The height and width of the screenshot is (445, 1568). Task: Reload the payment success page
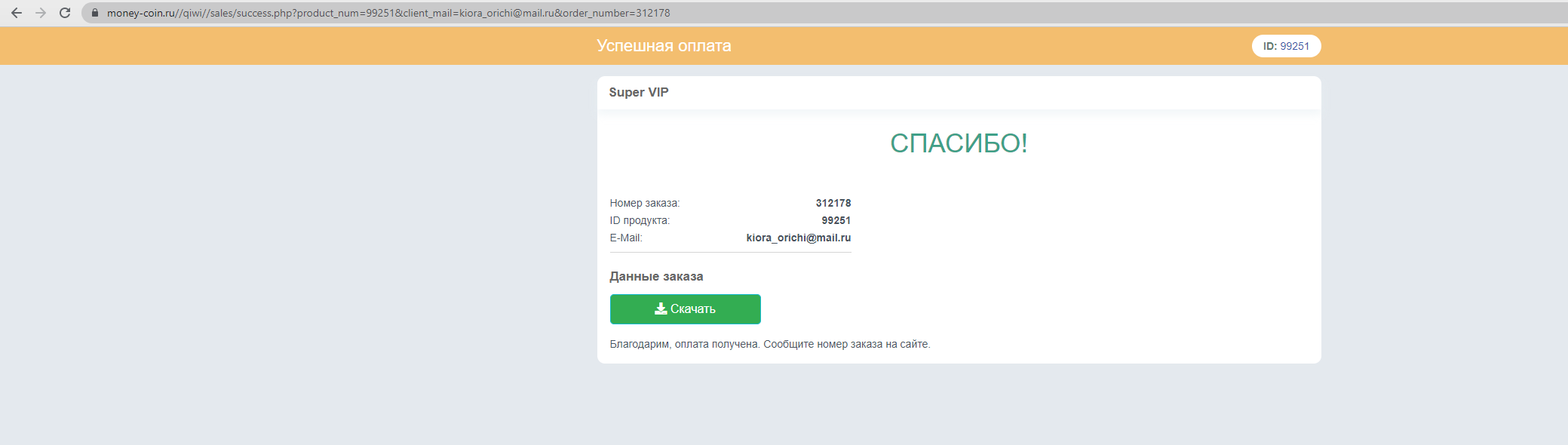point(65,13)
